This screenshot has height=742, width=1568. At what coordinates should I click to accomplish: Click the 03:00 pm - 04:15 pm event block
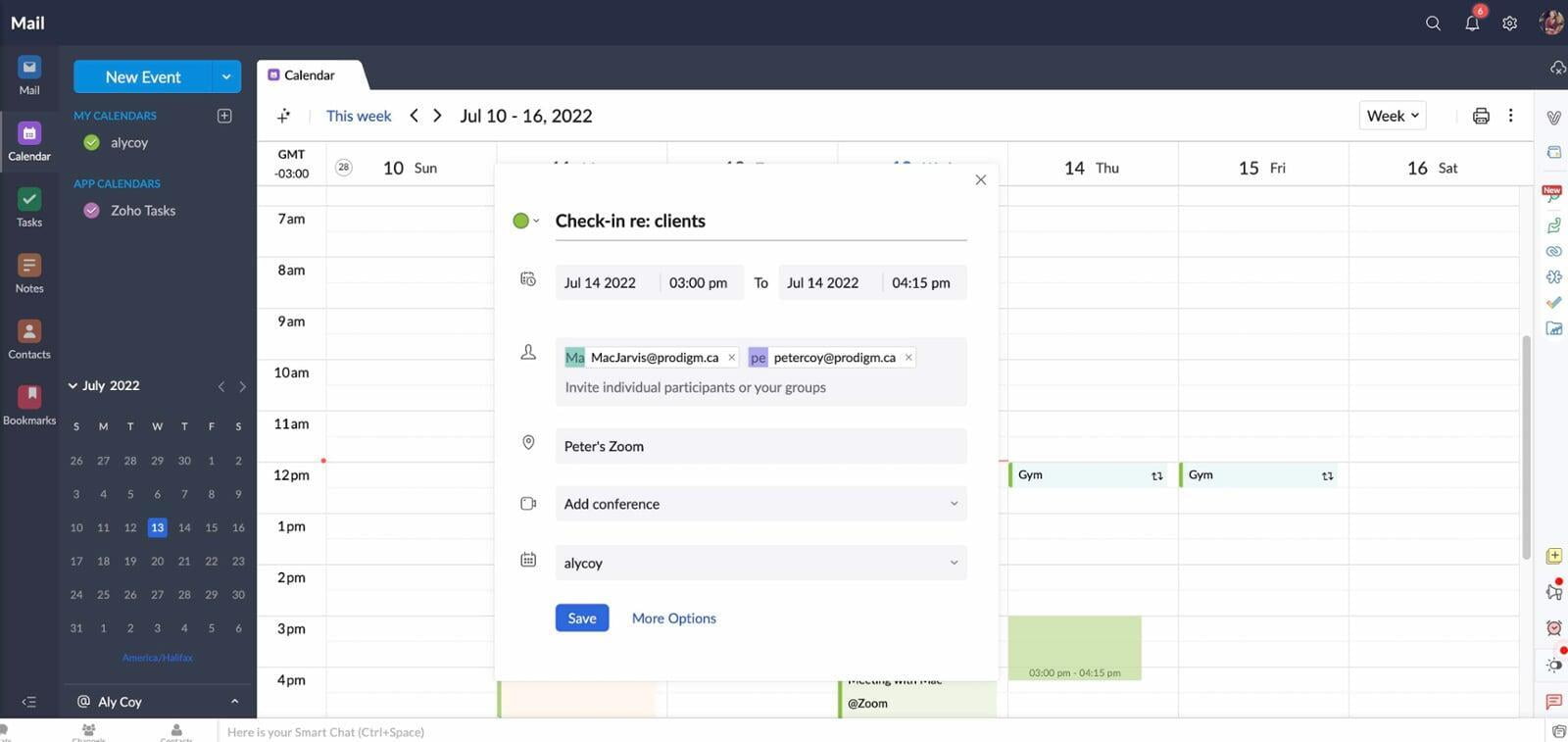[1075, 648]
